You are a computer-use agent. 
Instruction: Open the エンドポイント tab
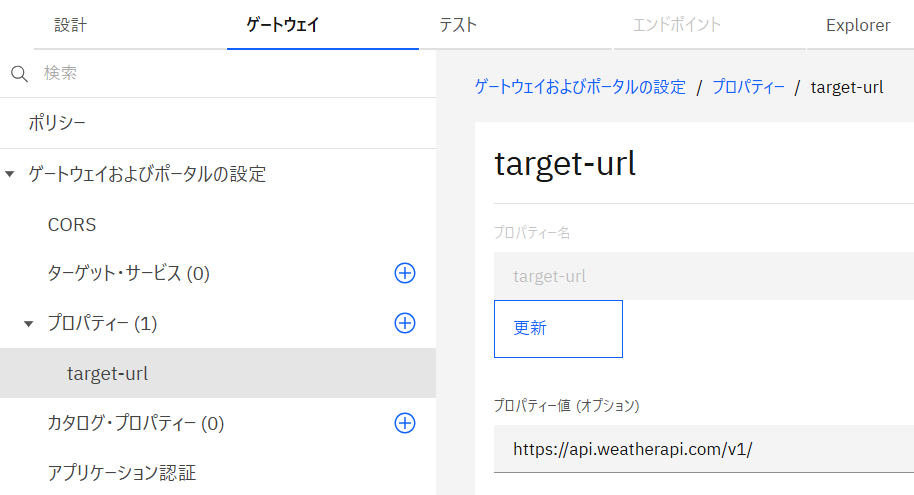coord(709,25)
